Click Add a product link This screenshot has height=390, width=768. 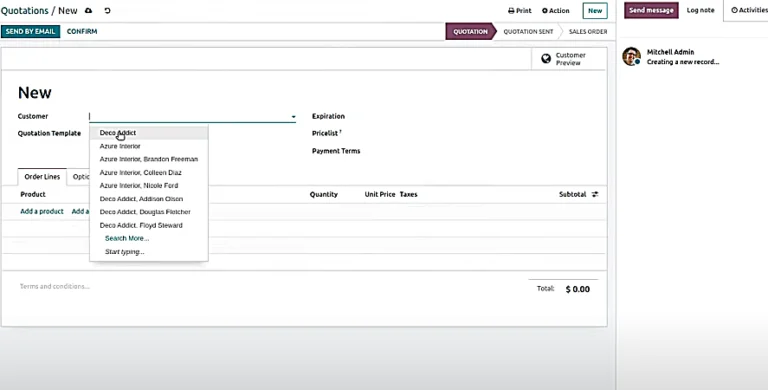(42, 212)
